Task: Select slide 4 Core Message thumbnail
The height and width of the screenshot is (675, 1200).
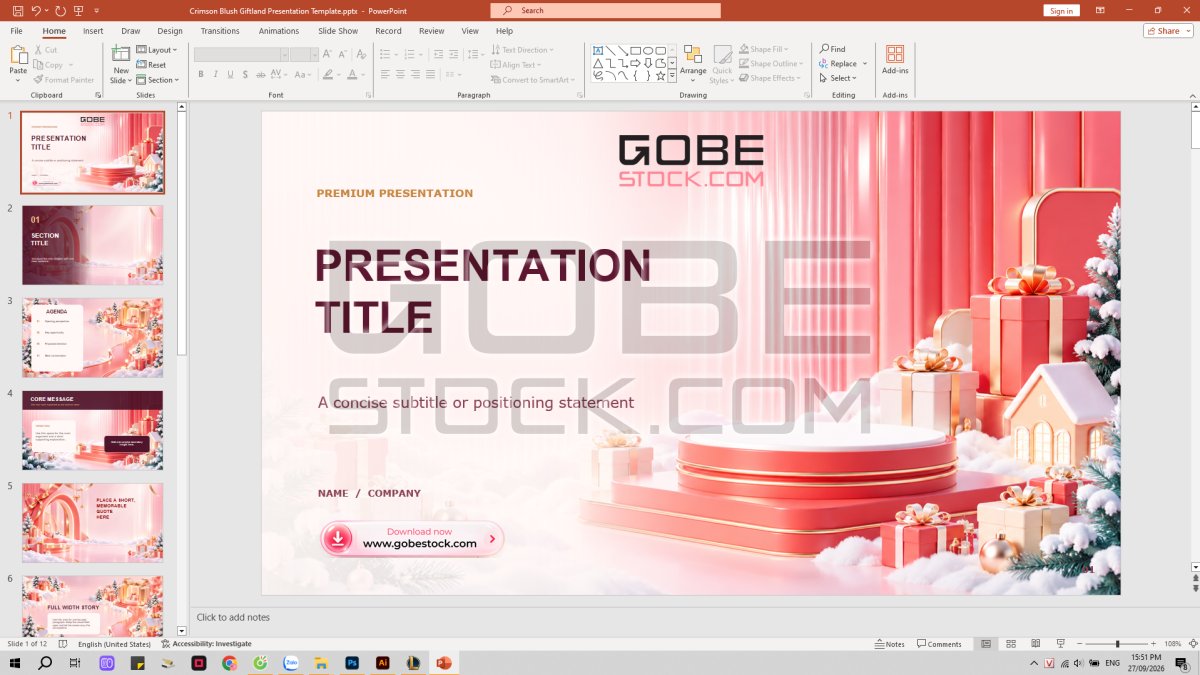Action: pos(92,430)
